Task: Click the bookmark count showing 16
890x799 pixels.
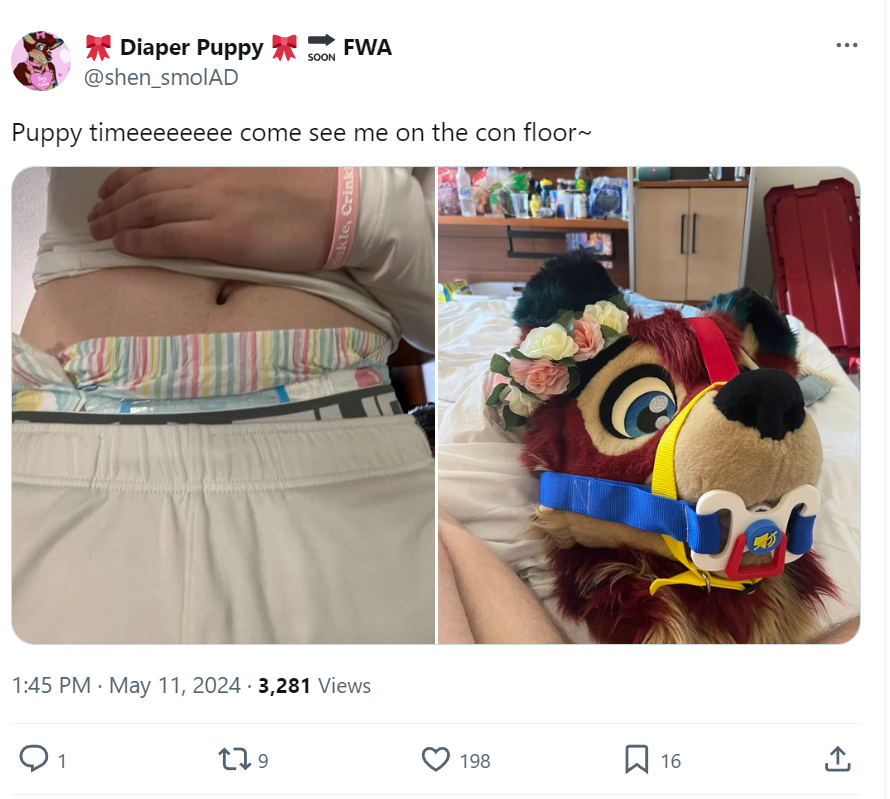Action: (x=670, y=761)
